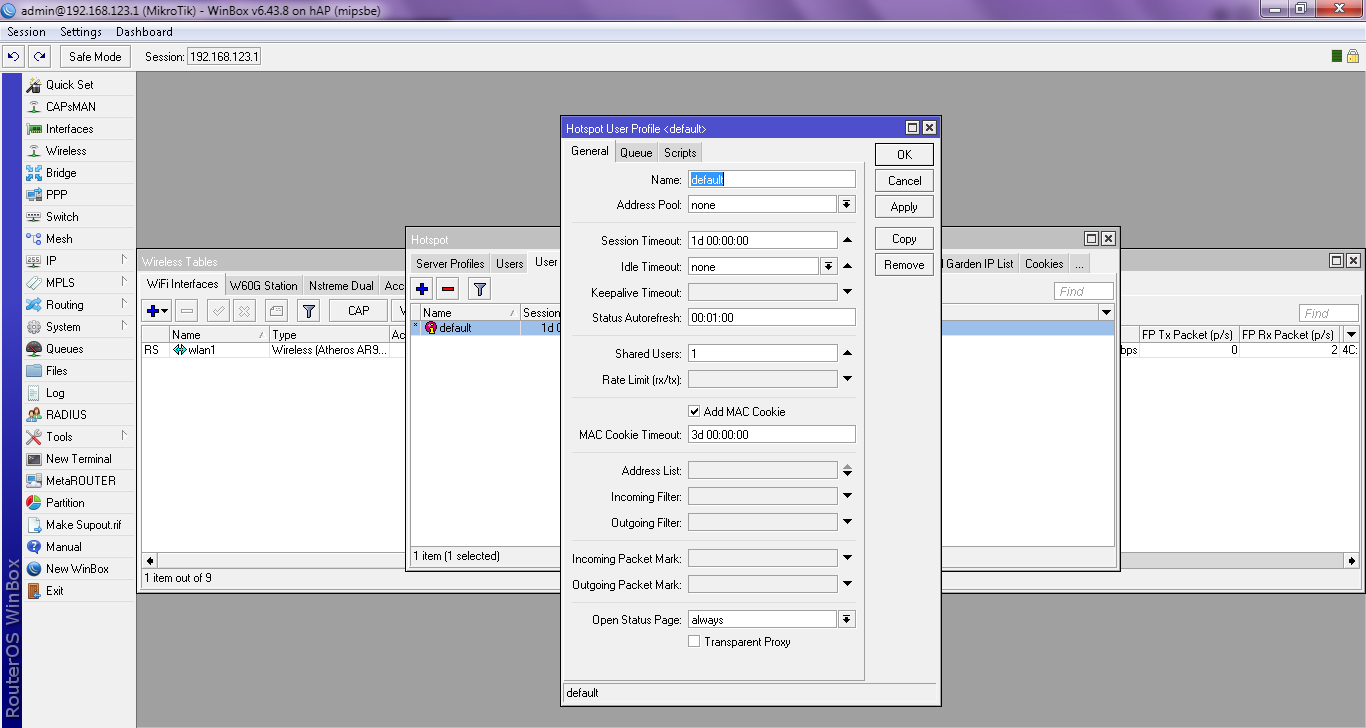
Task: Expand the Incoming Filter field
Action: tap(847, 496)
